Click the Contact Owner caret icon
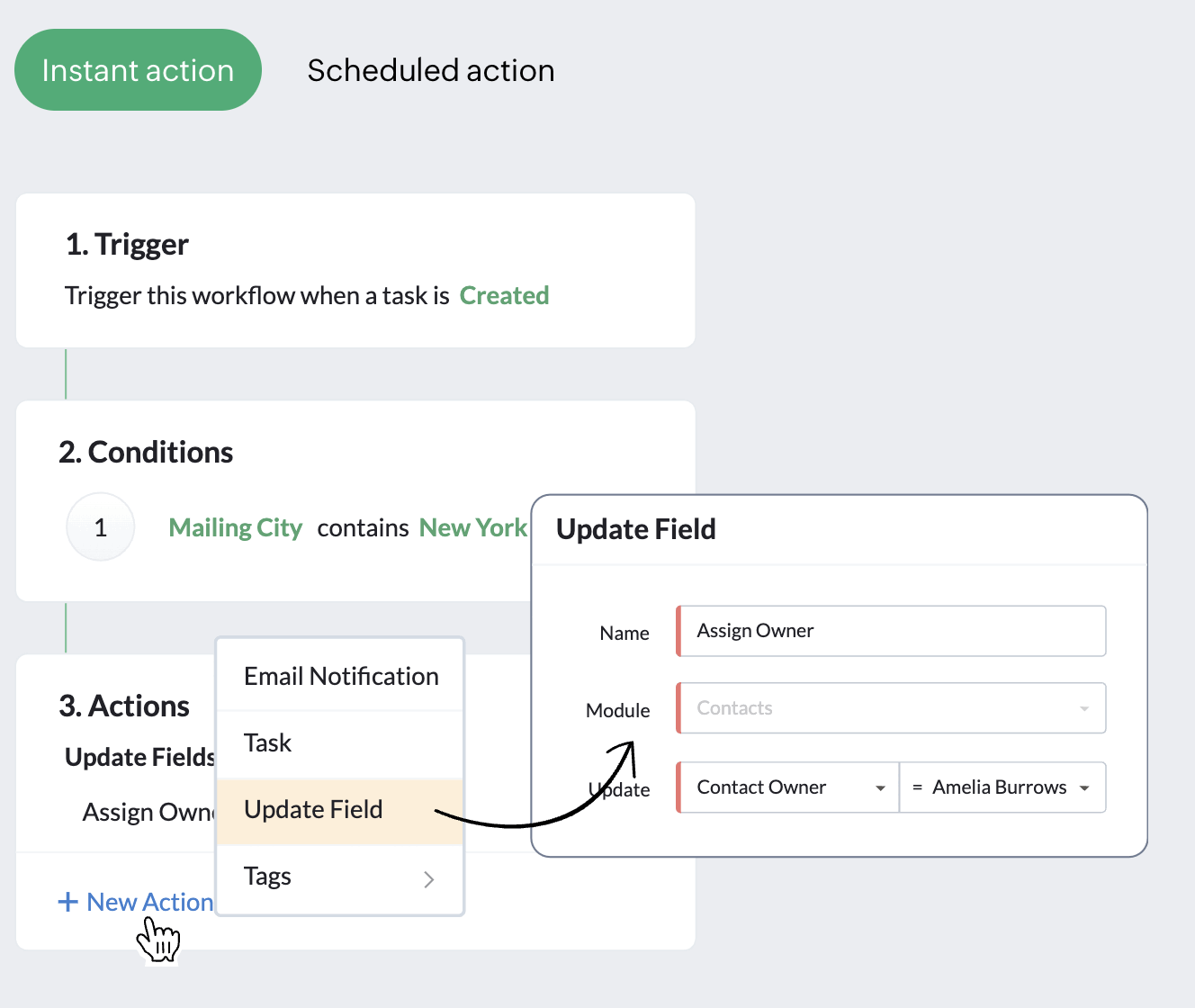 [880, 787]
